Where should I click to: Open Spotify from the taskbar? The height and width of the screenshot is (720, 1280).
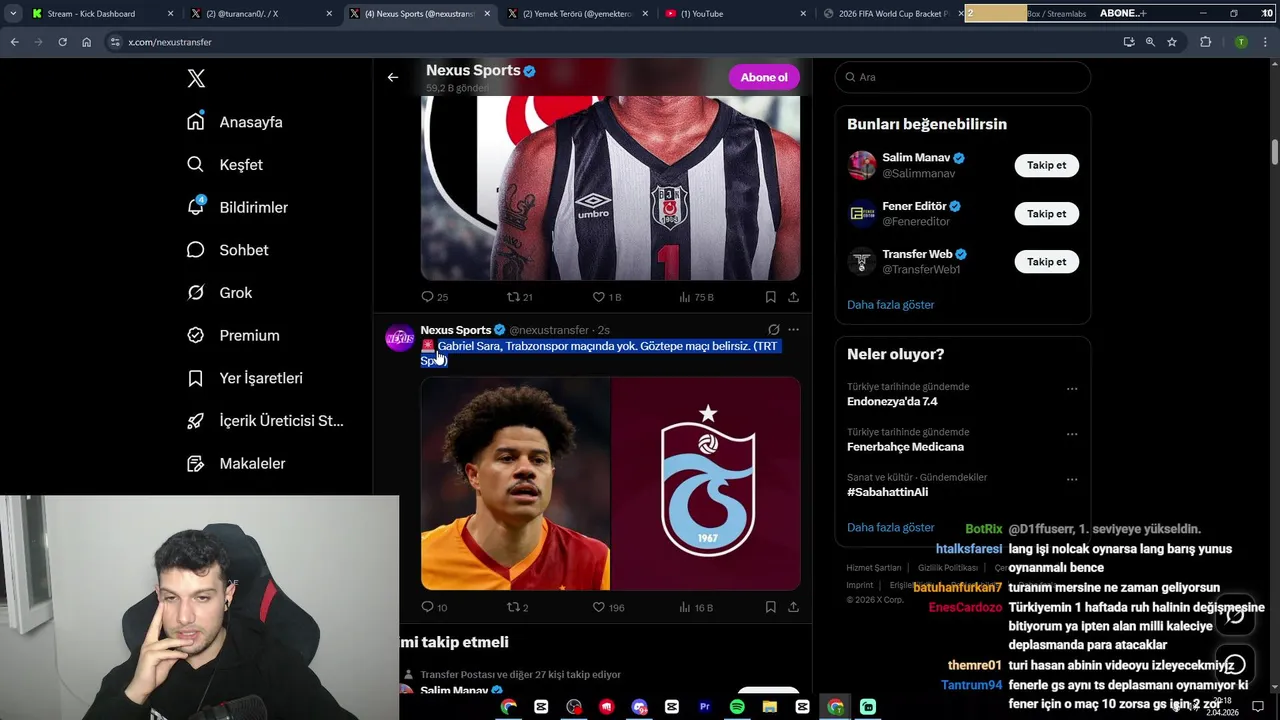coord(737,706)
